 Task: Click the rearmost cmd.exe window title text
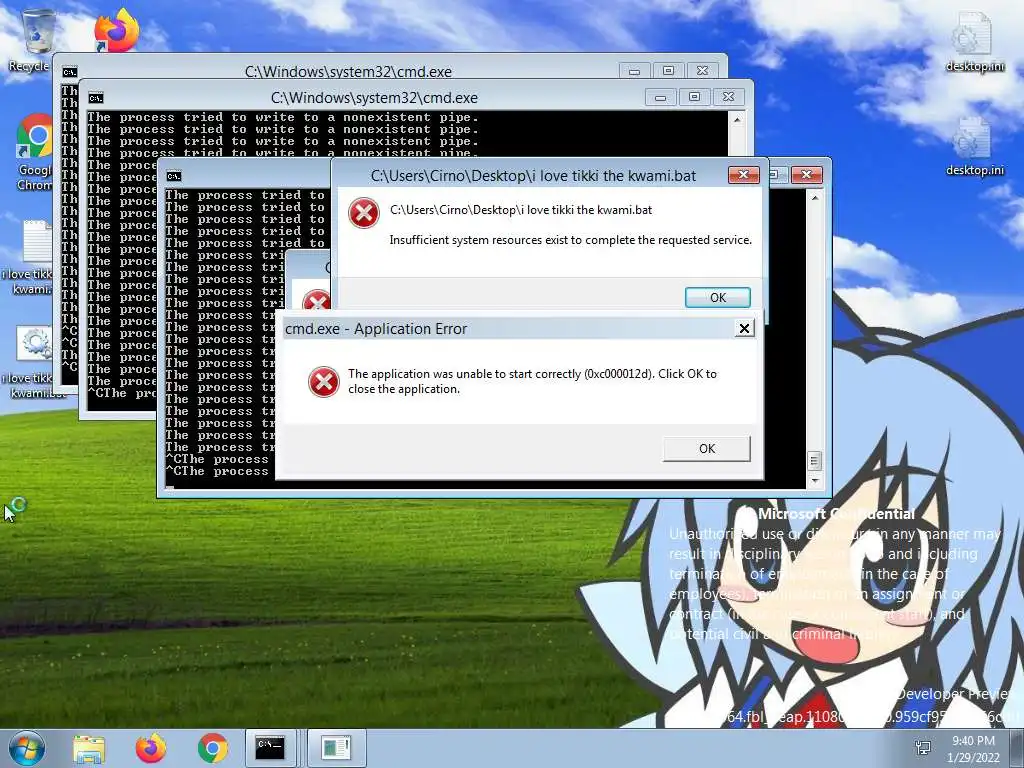click(x=348, y=71)
